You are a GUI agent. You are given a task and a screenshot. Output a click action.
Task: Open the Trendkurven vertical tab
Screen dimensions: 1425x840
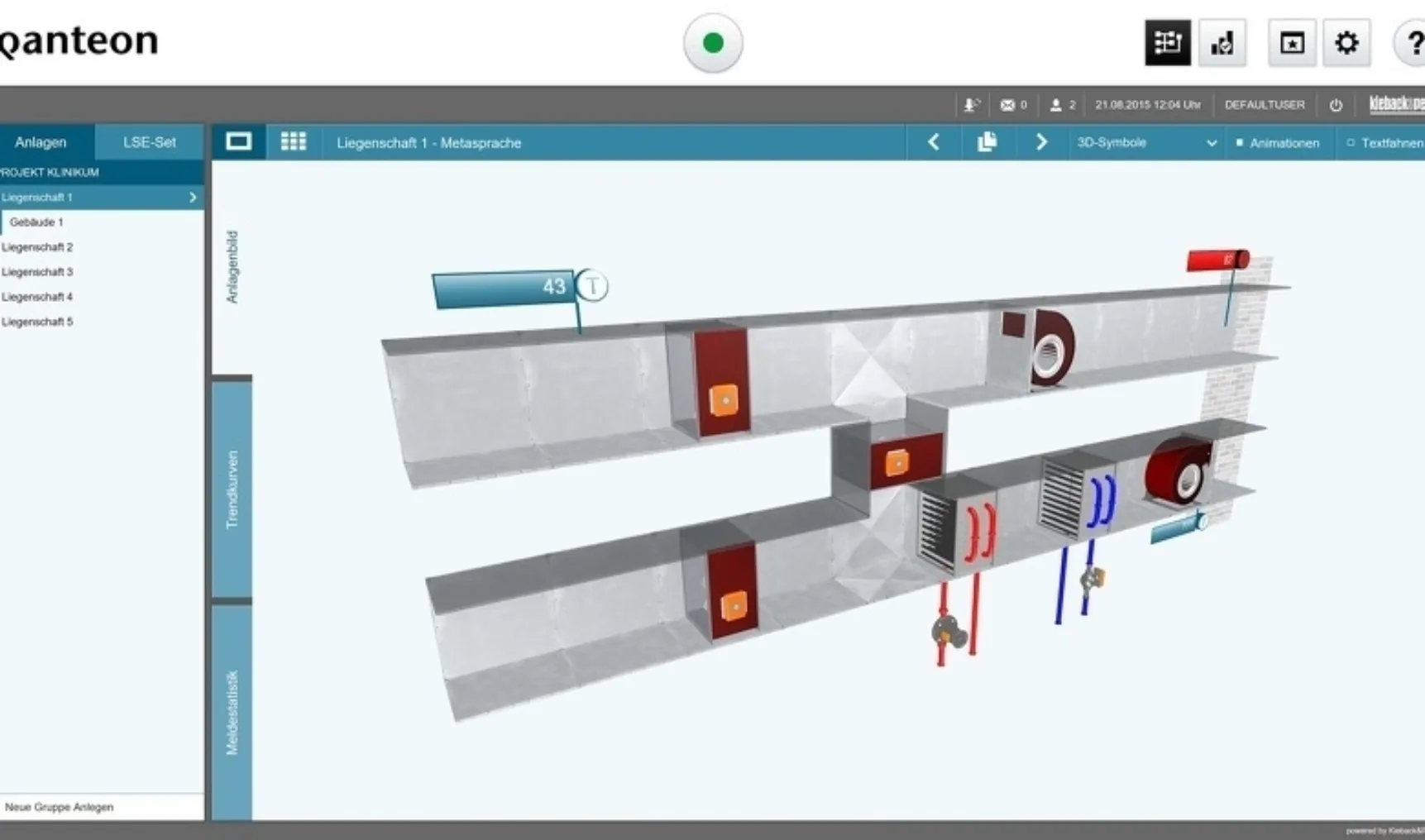(232, 489)
